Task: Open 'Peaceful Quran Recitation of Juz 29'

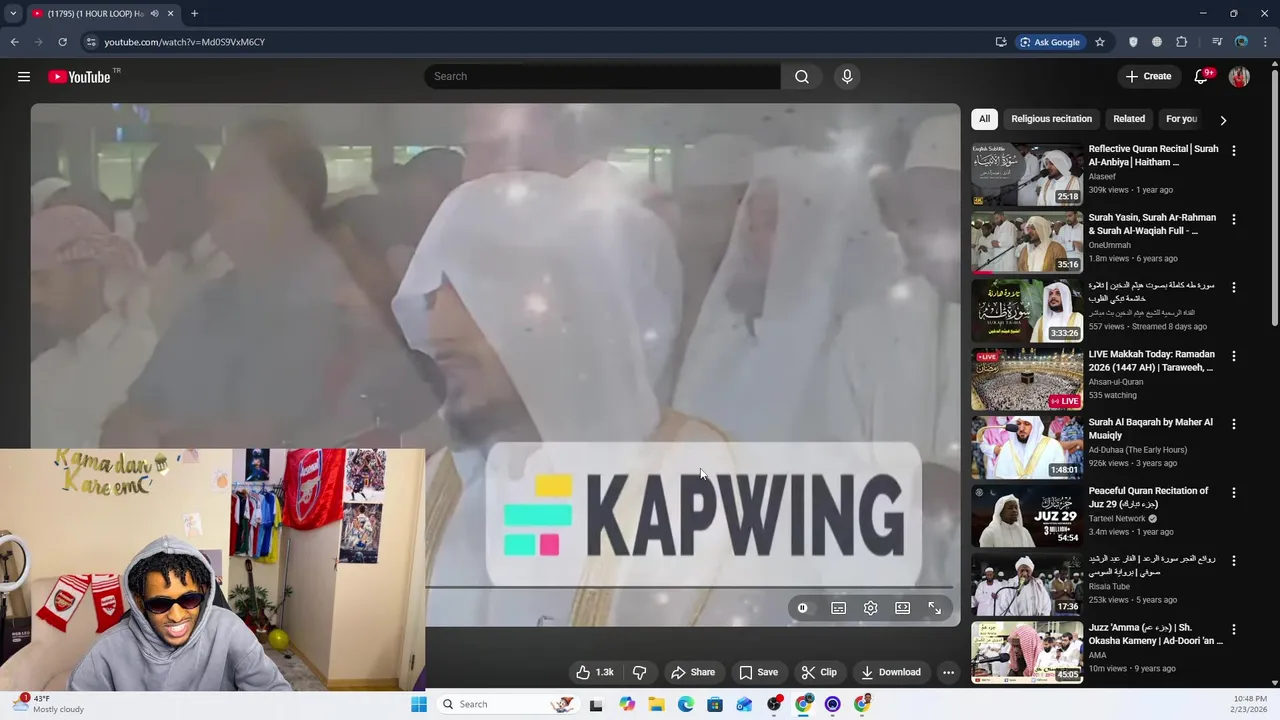Action: click(1148, 497)
